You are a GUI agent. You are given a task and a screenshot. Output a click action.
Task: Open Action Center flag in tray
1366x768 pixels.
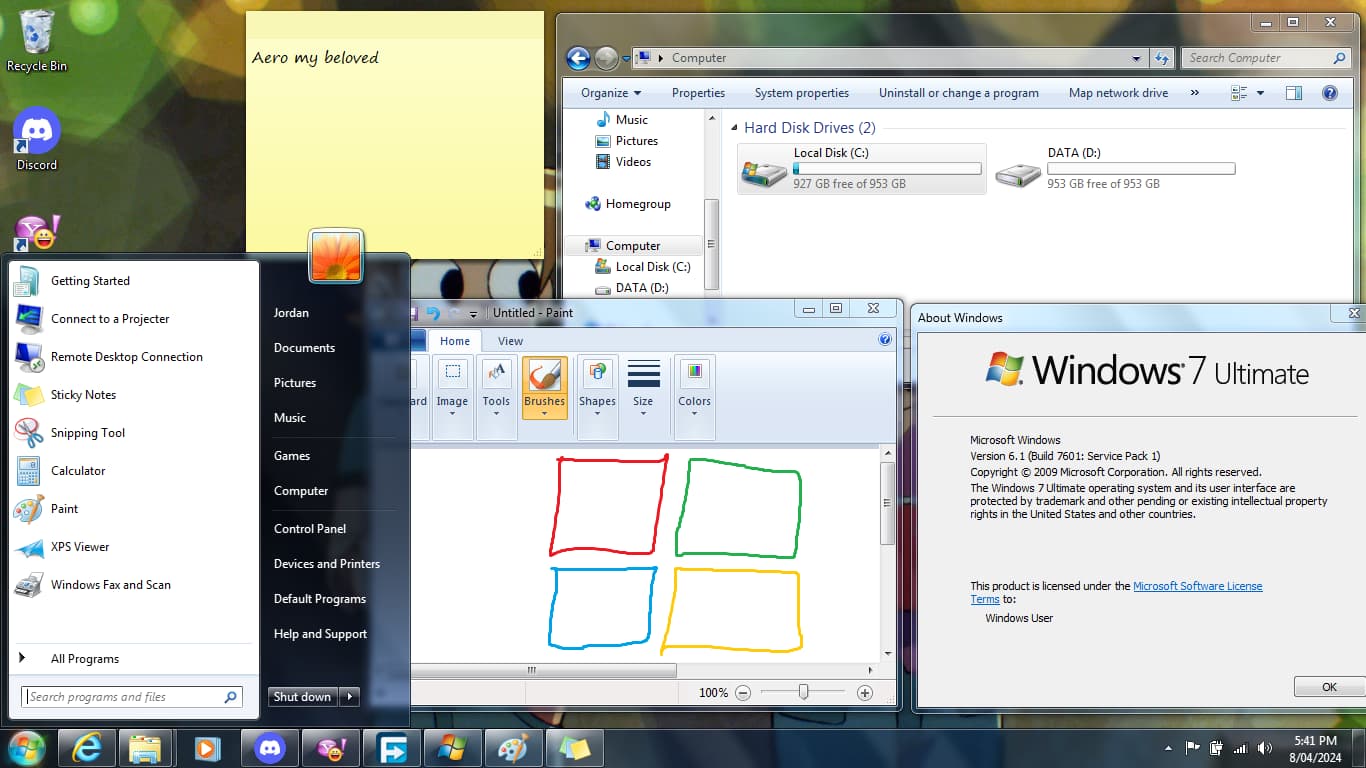click(x=1193, y=748)
